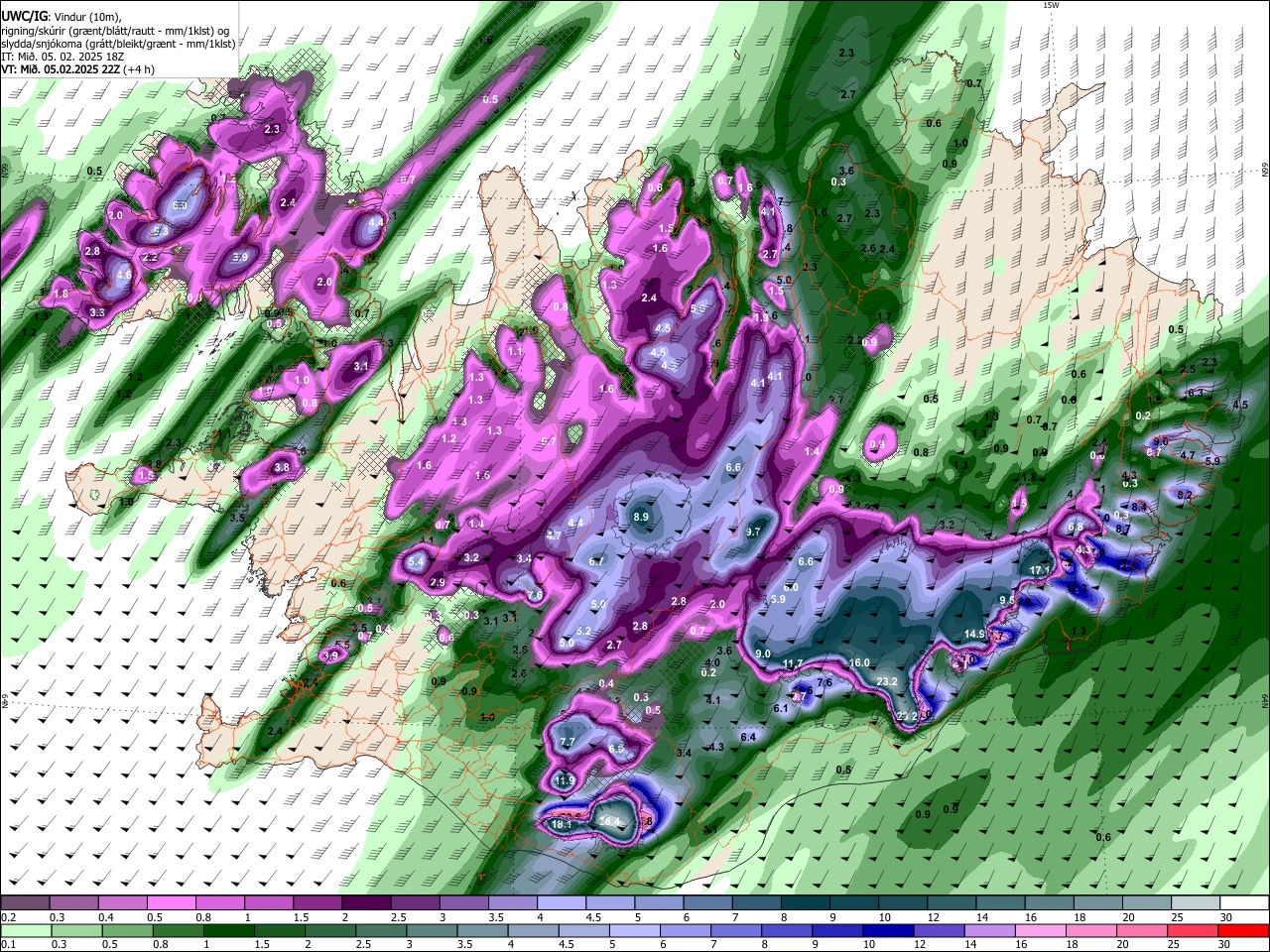This screenshot has width=1270, height=952.
Task: Click the darkest green swatch above bottom-row 1
Action: coord(229,930)
